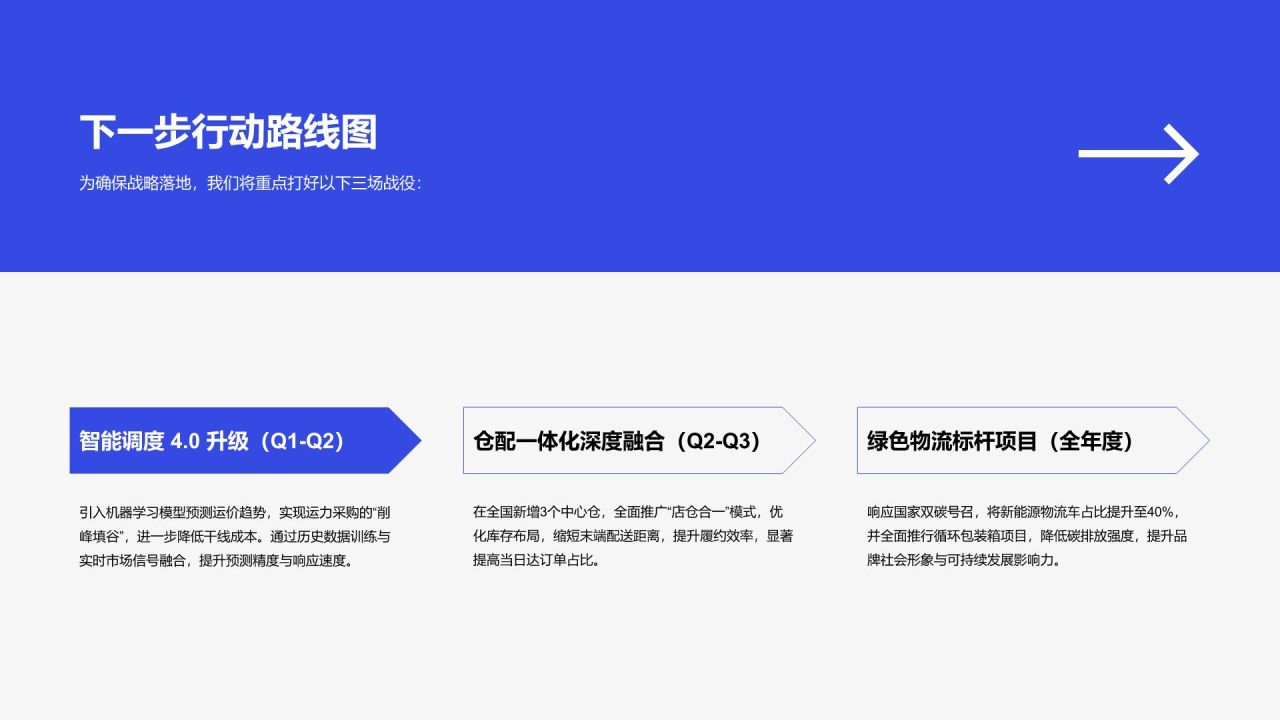This screenshot has width=1280, height=720.
Task: Click paragraph starting 响应国家双碳号召
Action: point(1028,536)
